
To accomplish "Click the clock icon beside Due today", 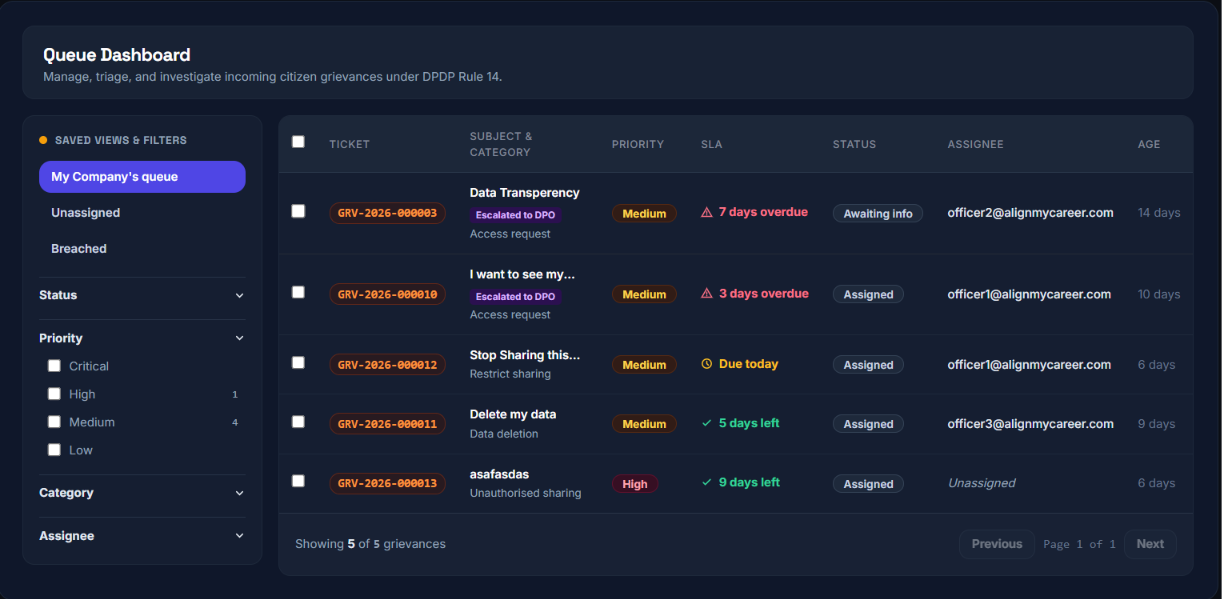I will [x=707, y=364].
